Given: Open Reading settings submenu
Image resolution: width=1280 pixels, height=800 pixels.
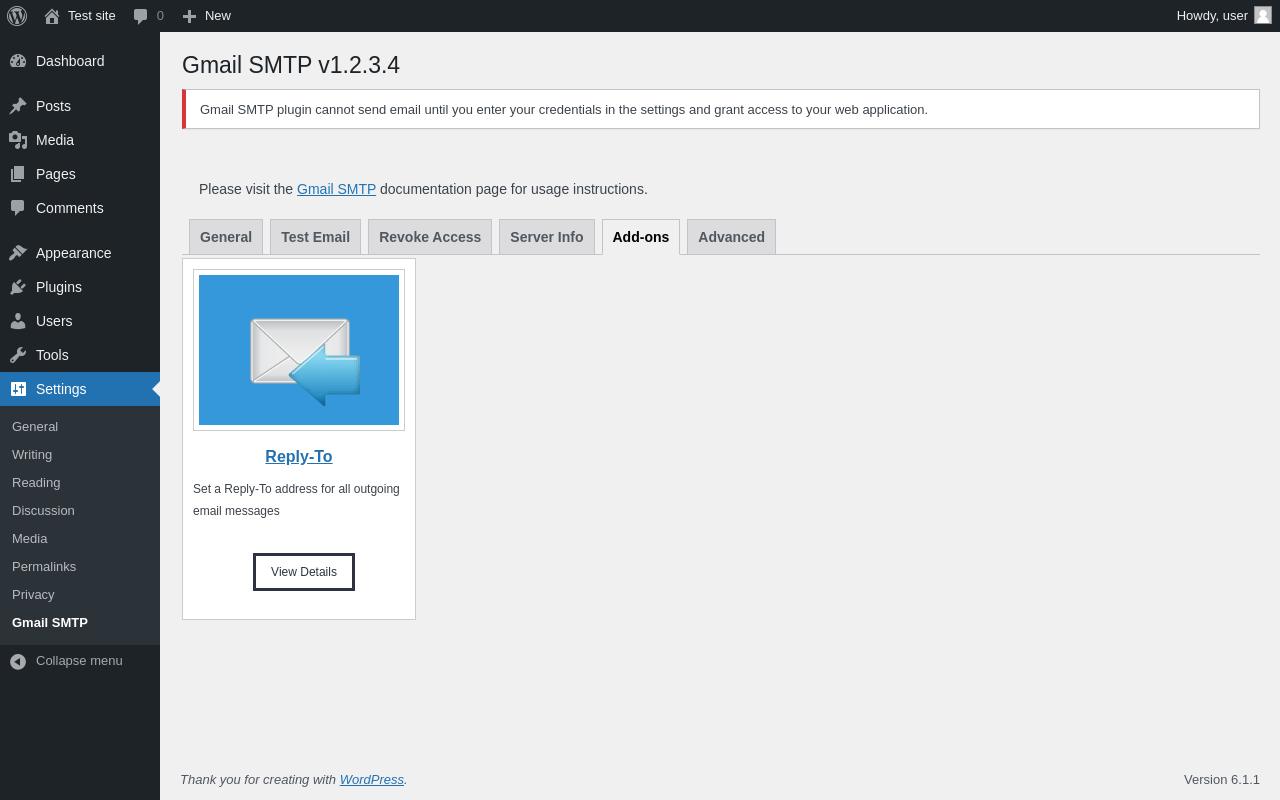Looking at the screenshot, I should pos(36,483).
